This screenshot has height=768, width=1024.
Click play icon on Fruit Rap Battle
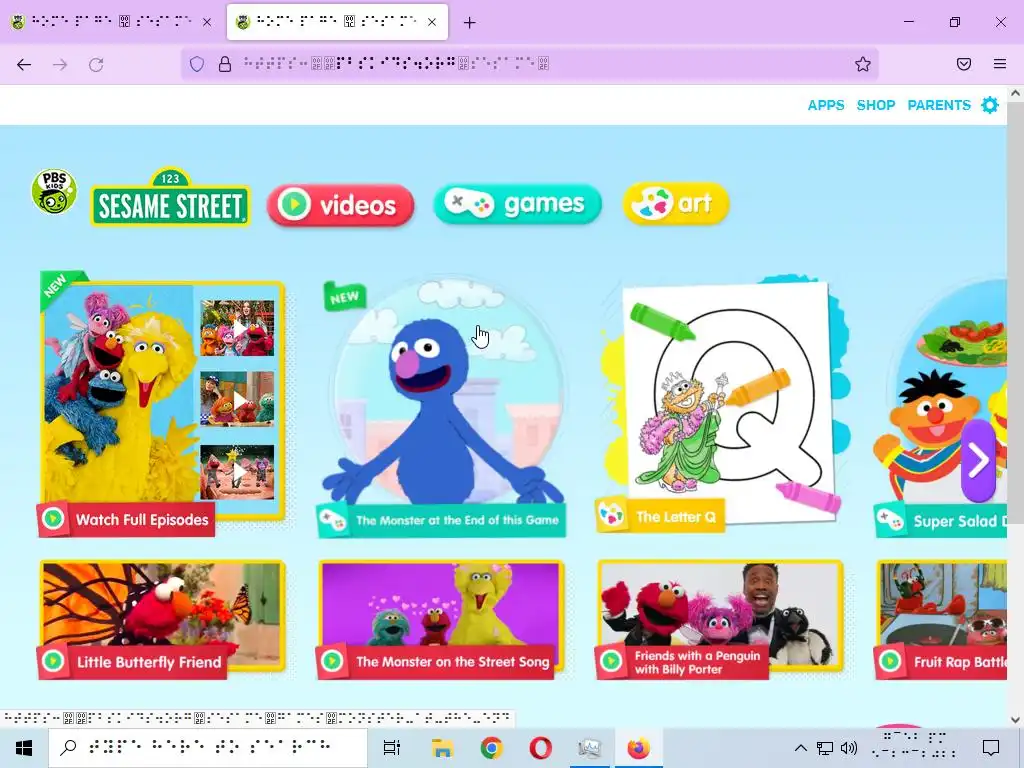pos(890,661)
